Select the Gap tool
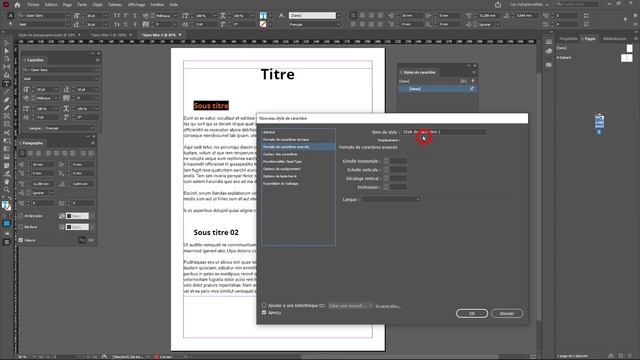 (x=7, y=67)
